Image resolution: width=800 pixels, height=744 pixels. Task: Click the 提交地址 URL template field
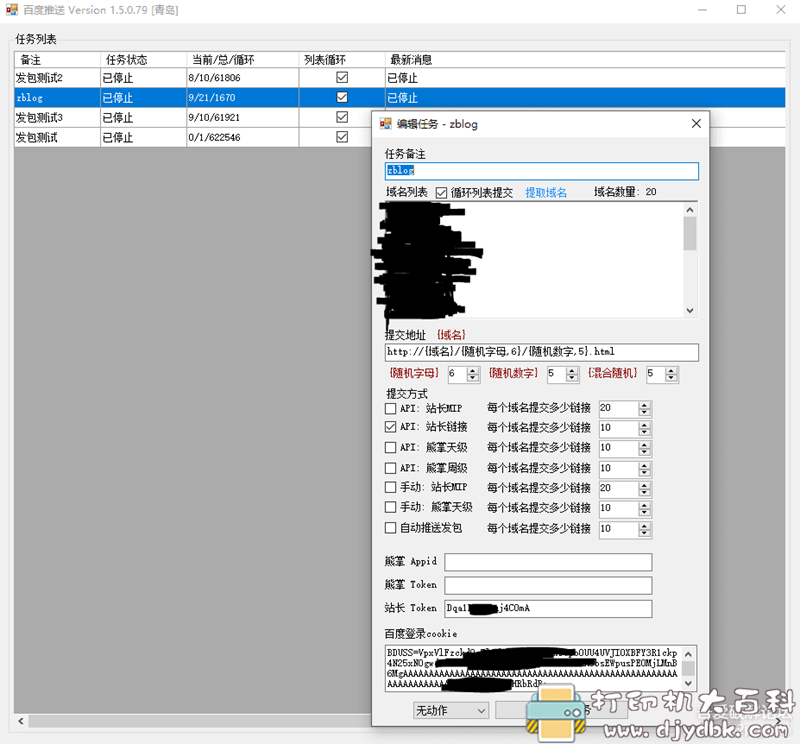point(541,352)
